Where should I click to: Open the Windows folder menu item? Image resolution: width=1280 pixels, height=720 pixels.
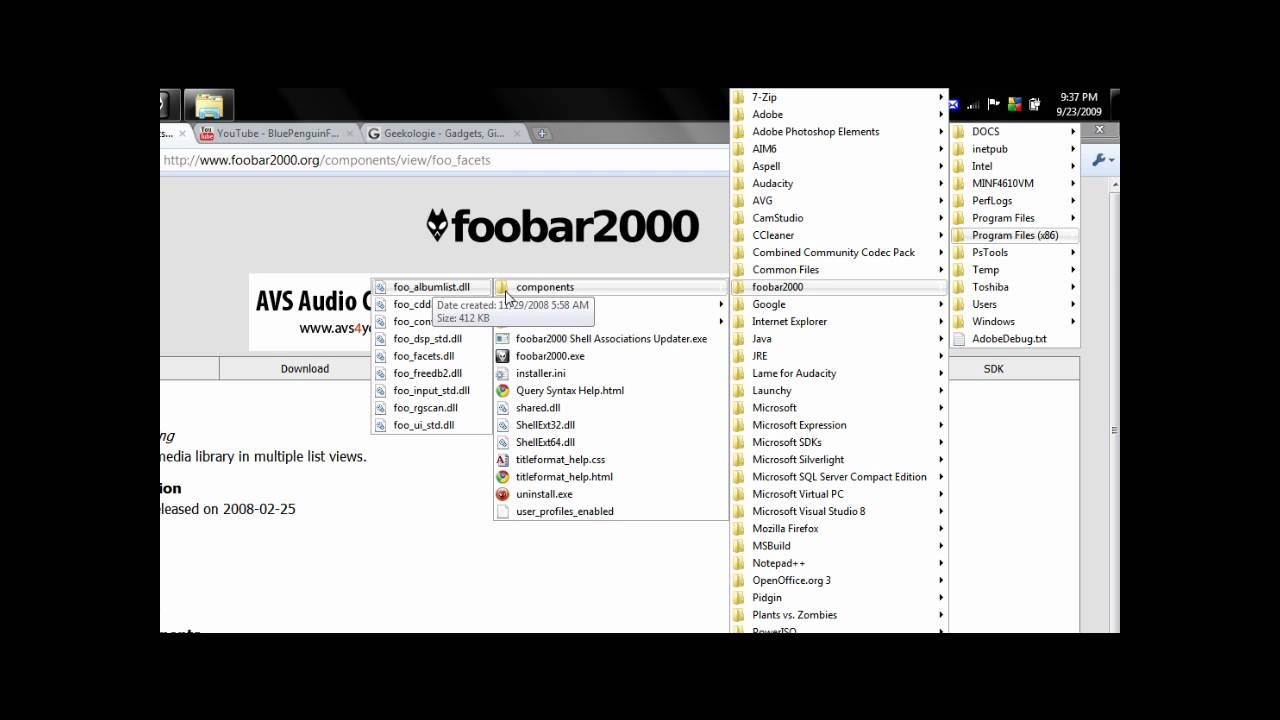click(x=1015, y=322)
